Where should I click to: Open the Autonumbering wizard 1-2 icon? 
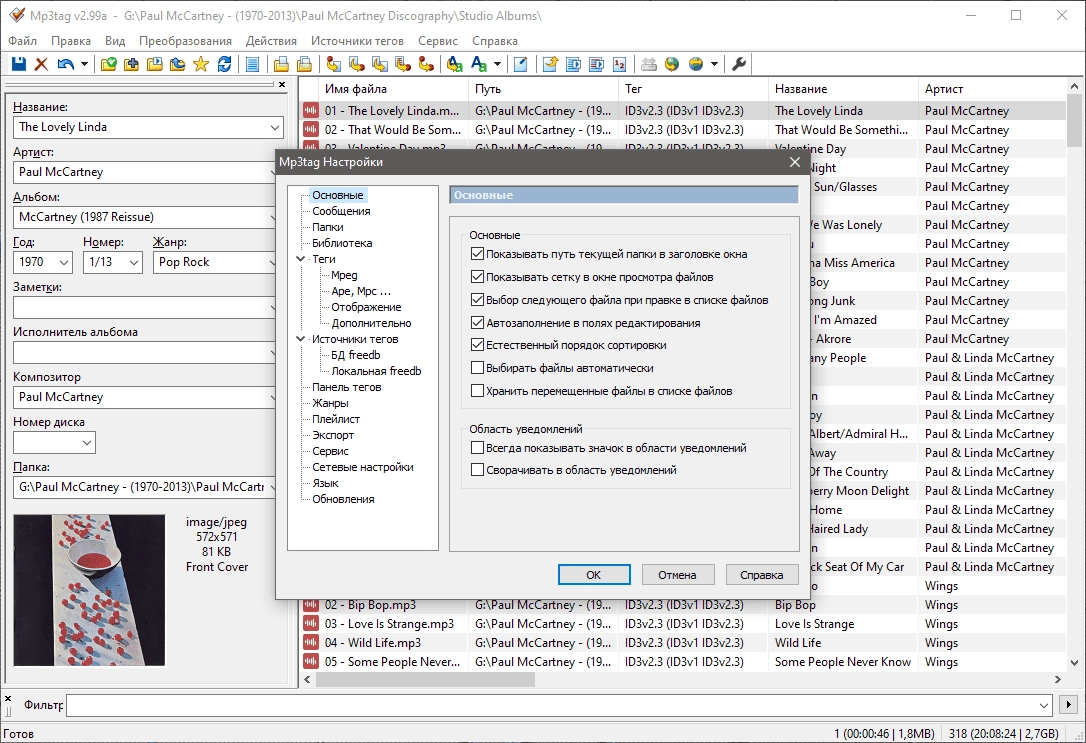pyautogui.click(x=620, y=64)
